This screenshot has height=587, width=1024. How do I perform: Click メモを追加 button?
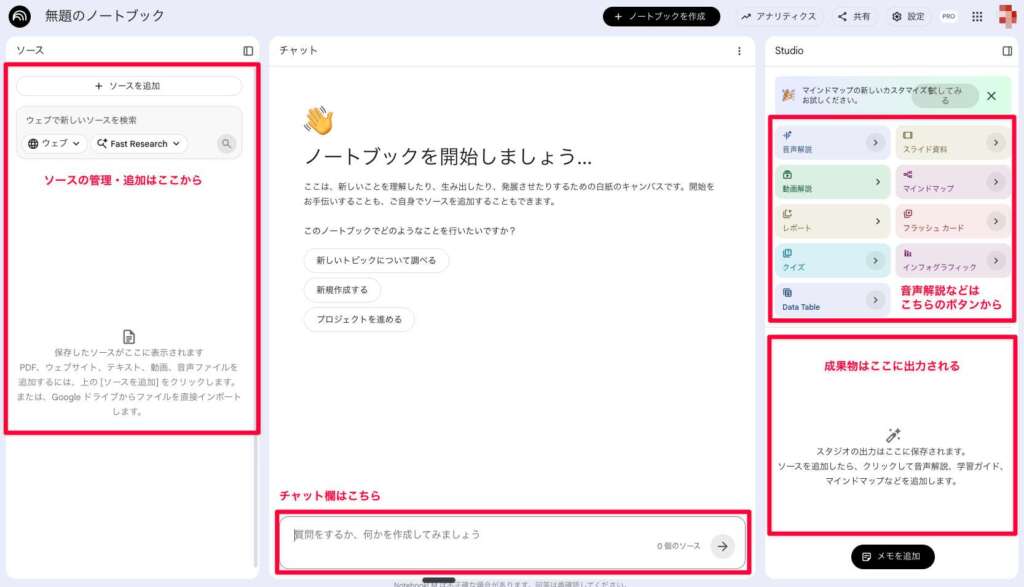tap(892, 556)
